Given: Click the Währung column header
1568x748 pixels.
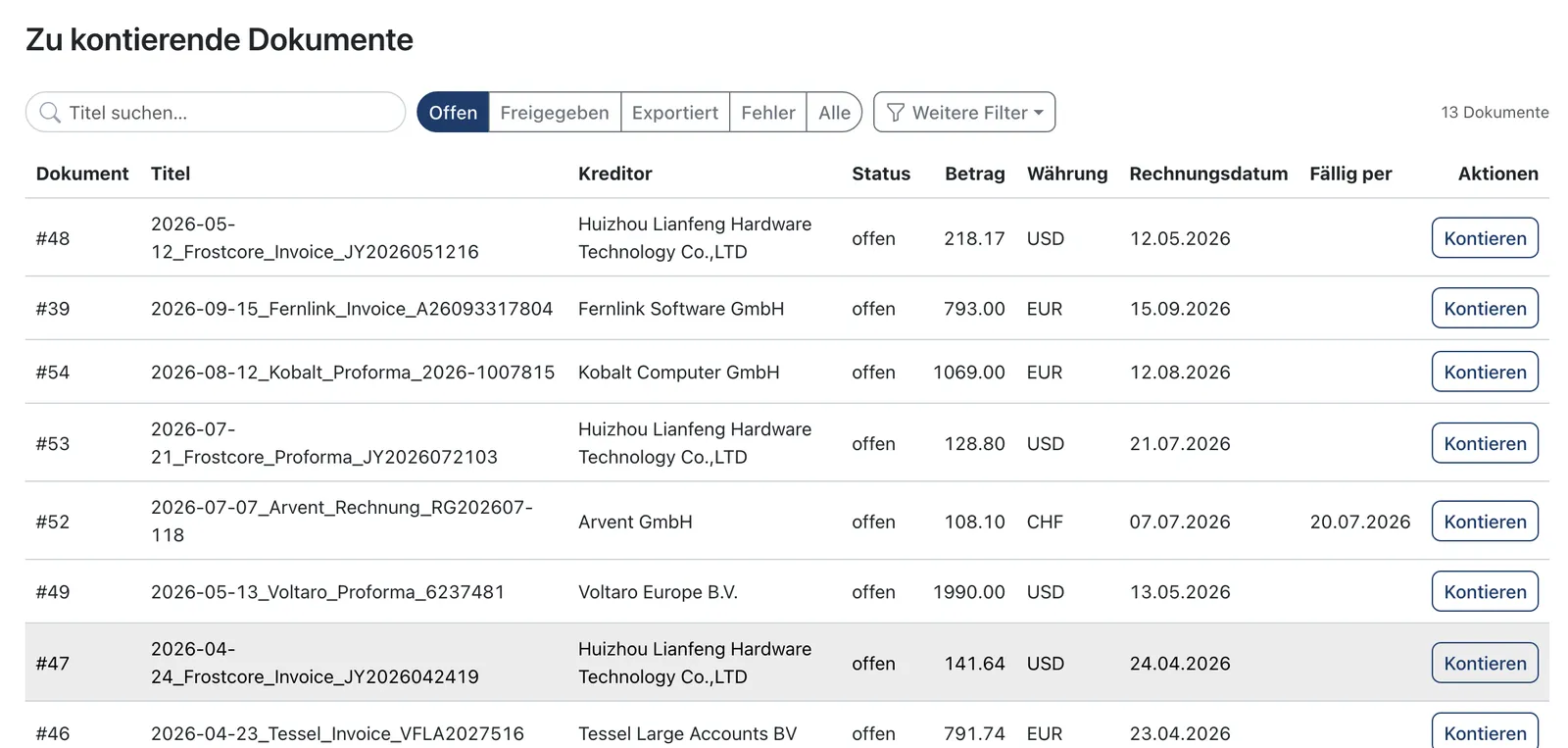Looking at the screenshot, I should [1067, 174].
